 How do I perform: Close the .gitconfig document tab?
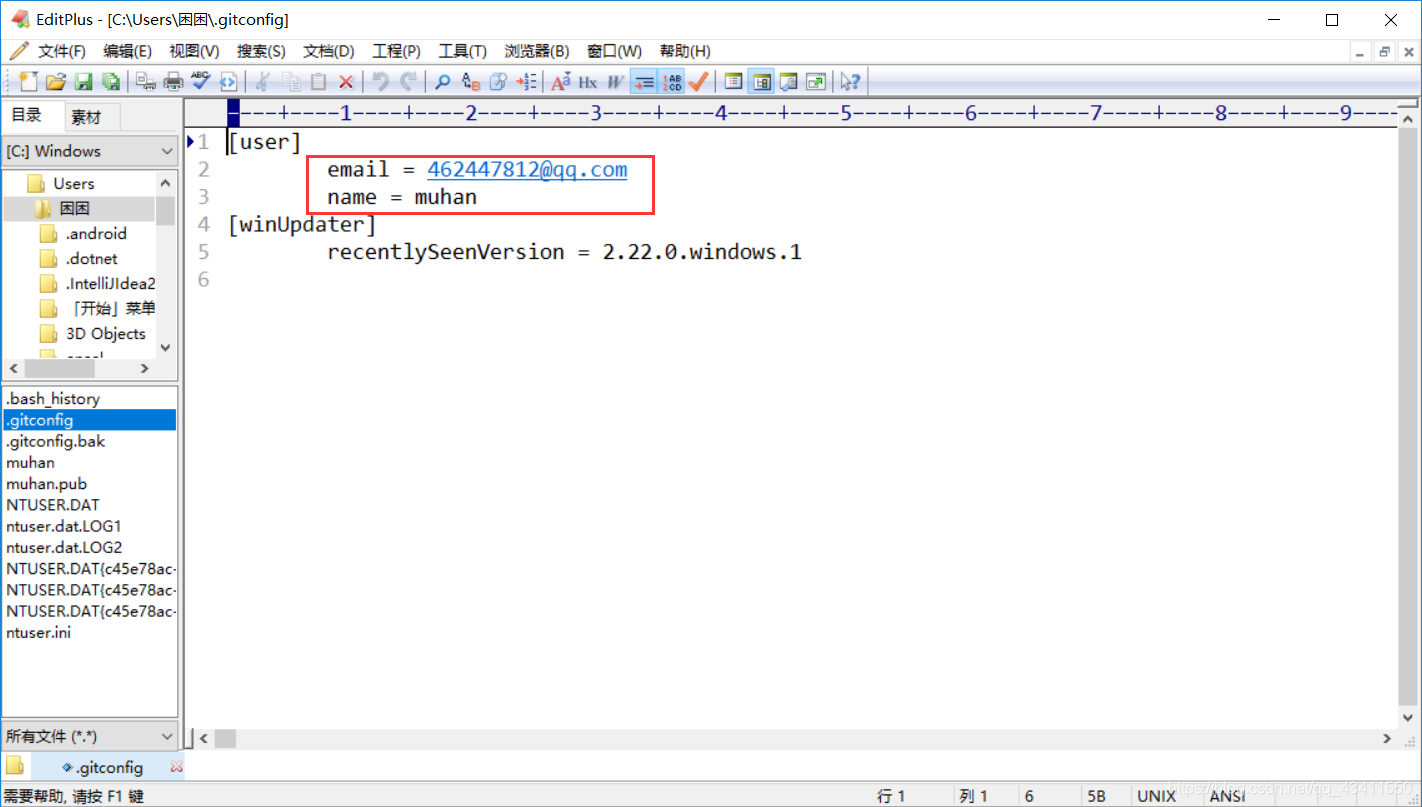(177, 767)
